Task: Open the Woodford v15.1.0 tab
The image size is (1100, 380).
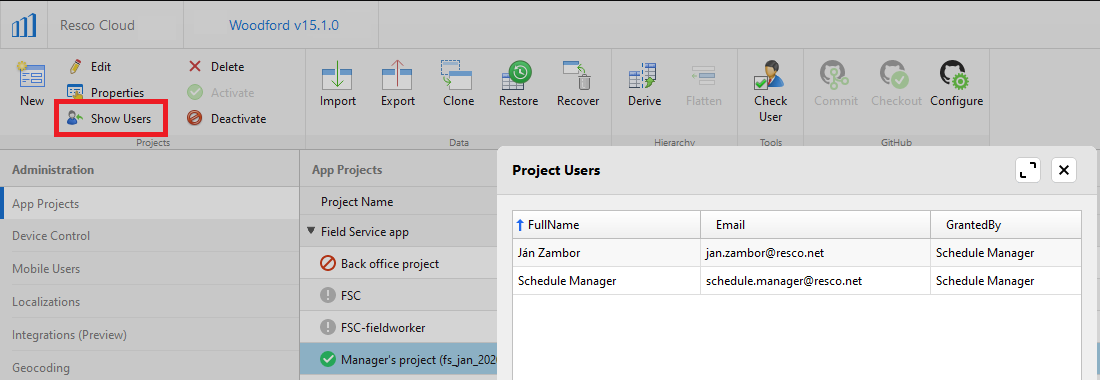Action: coord(283,25)
